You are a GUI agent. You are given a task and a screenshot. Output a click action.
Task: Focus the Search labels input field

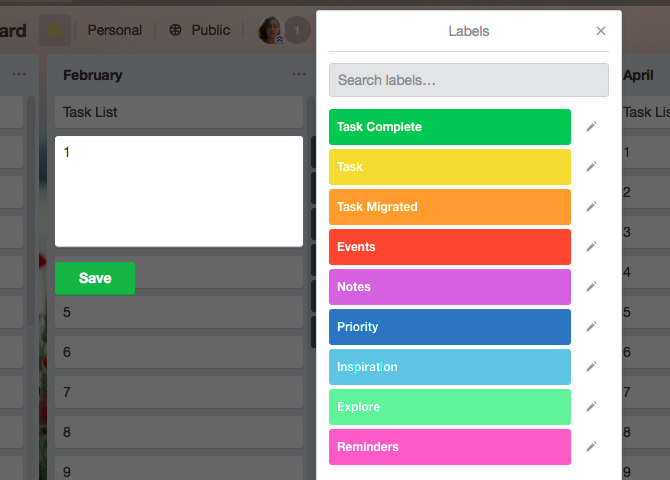[468, 80]
